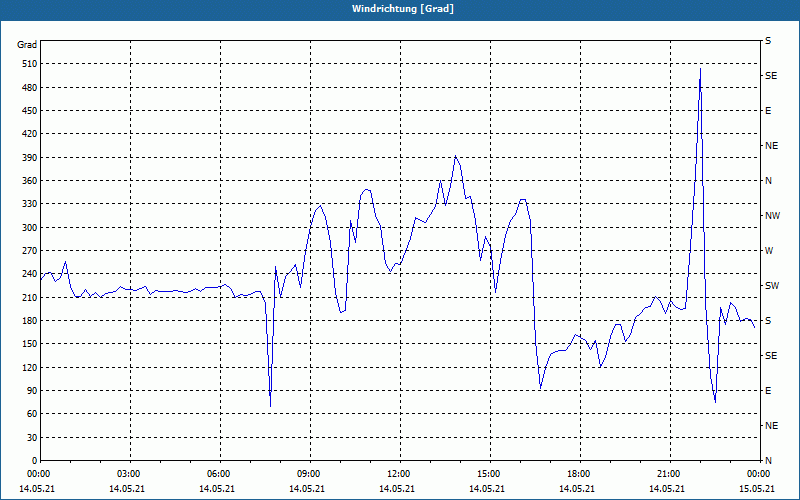Click the 15:00 time label

click(x=488, y=473)
